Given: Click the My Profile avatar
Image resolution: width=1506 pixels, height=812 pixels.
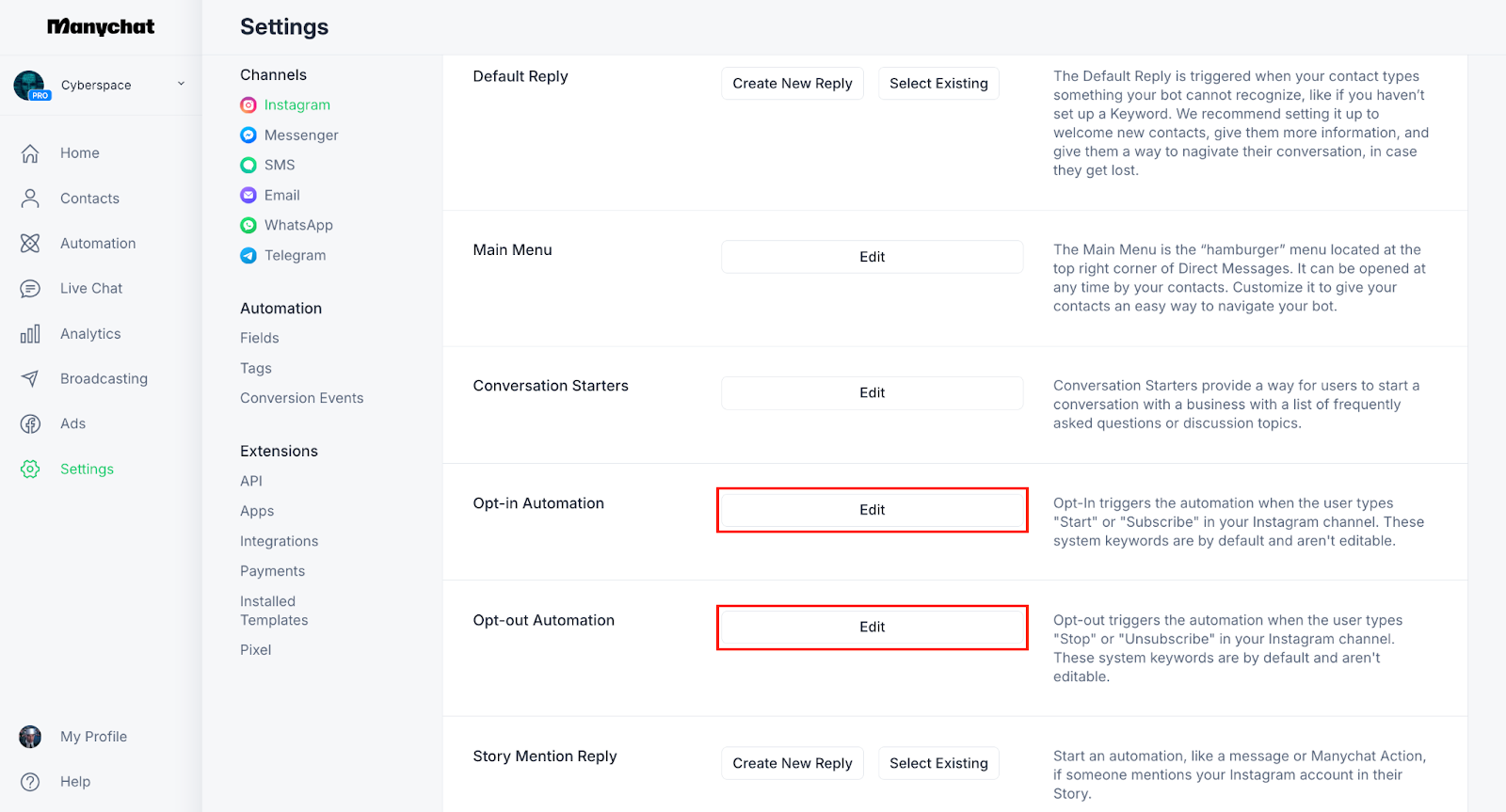Looking at the screenshot, I should [x=30, y=737].
